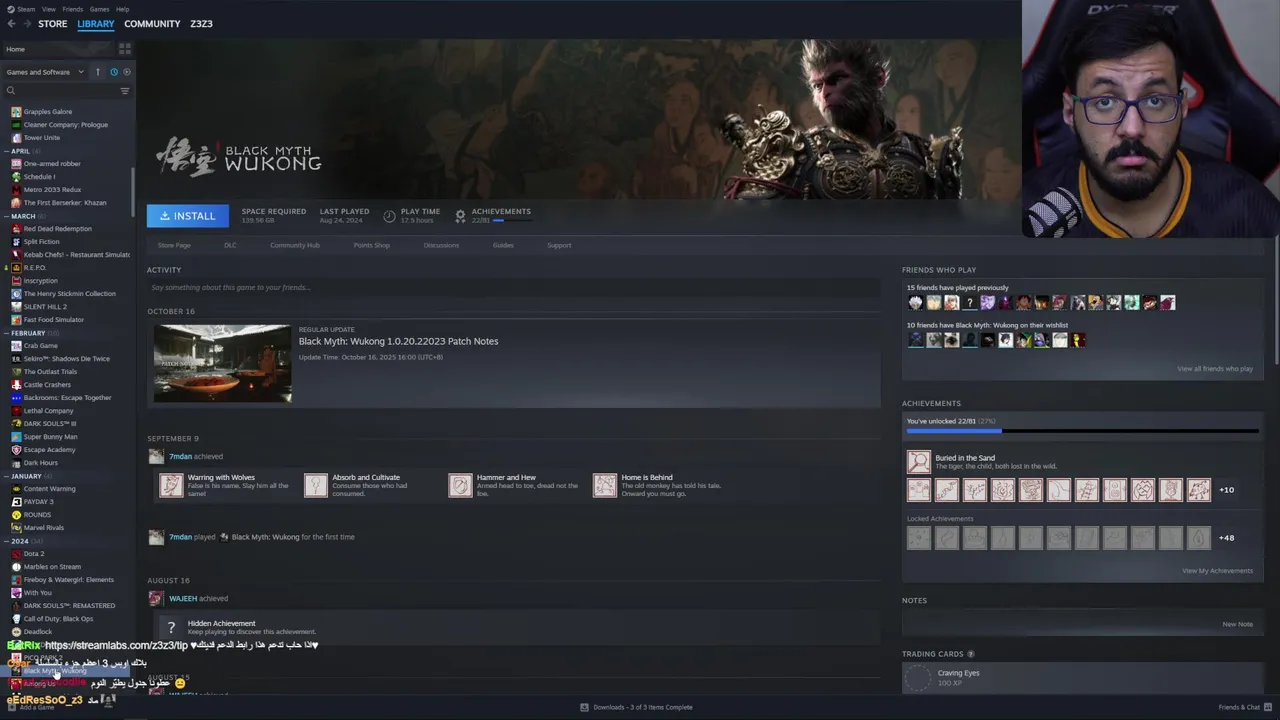Switch library to grid collections view

click(x=125, y=48)
